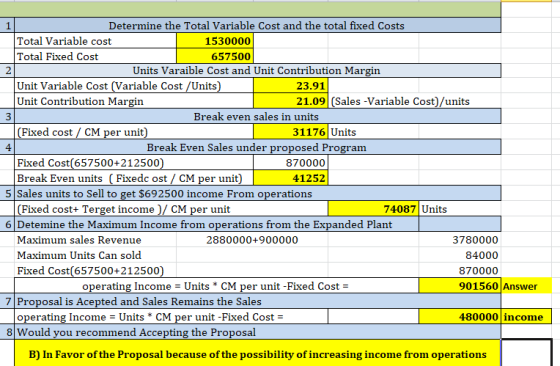Viewport: 560px width, 366px height.
Task: Click the section number 8 cell
Action: pos(7,332)
